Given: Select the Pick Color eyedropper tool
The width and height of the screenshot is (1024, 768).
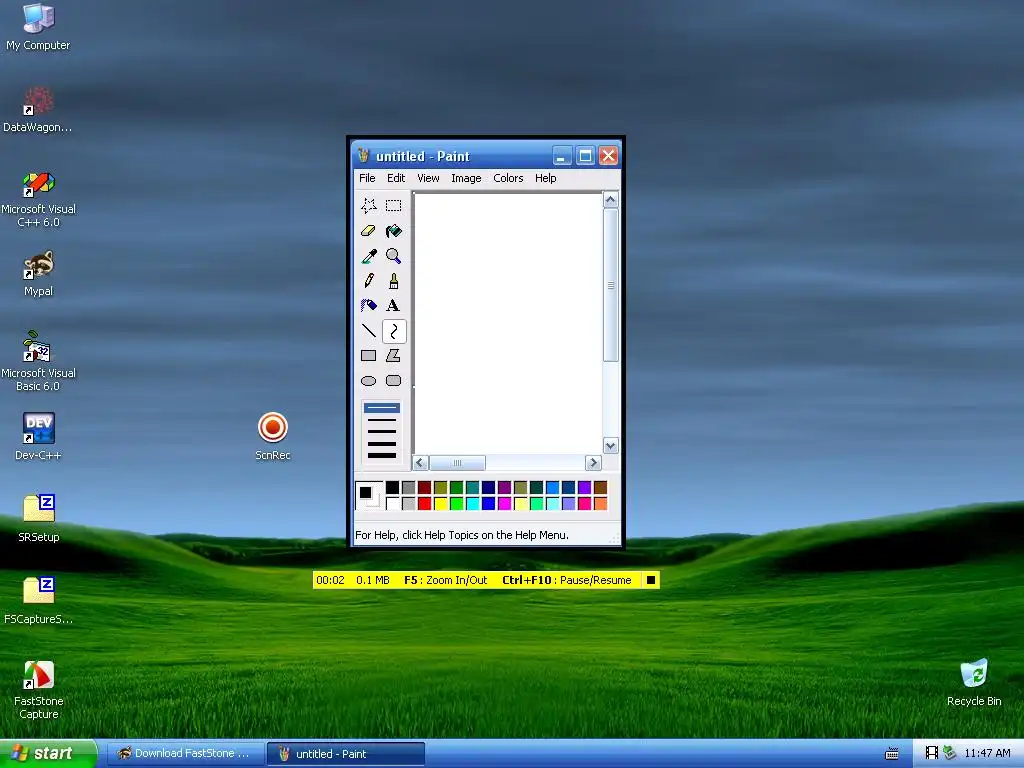Looking at the screenshot, I should (368, 256).
